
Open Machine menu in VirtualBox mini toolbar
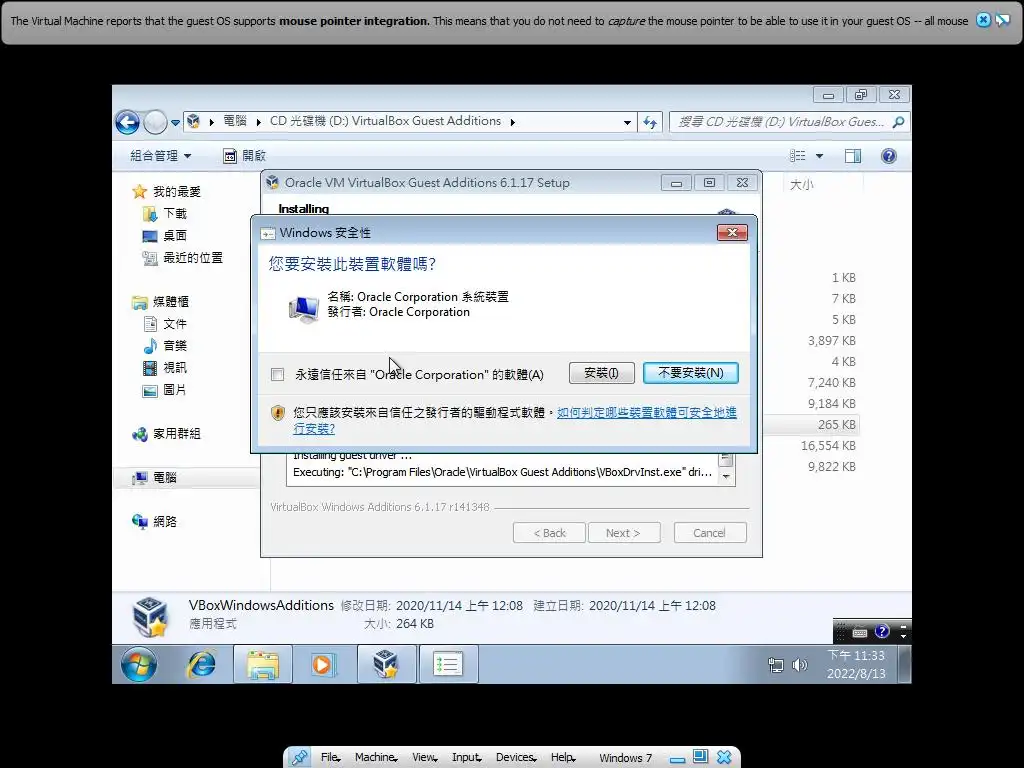376,757
